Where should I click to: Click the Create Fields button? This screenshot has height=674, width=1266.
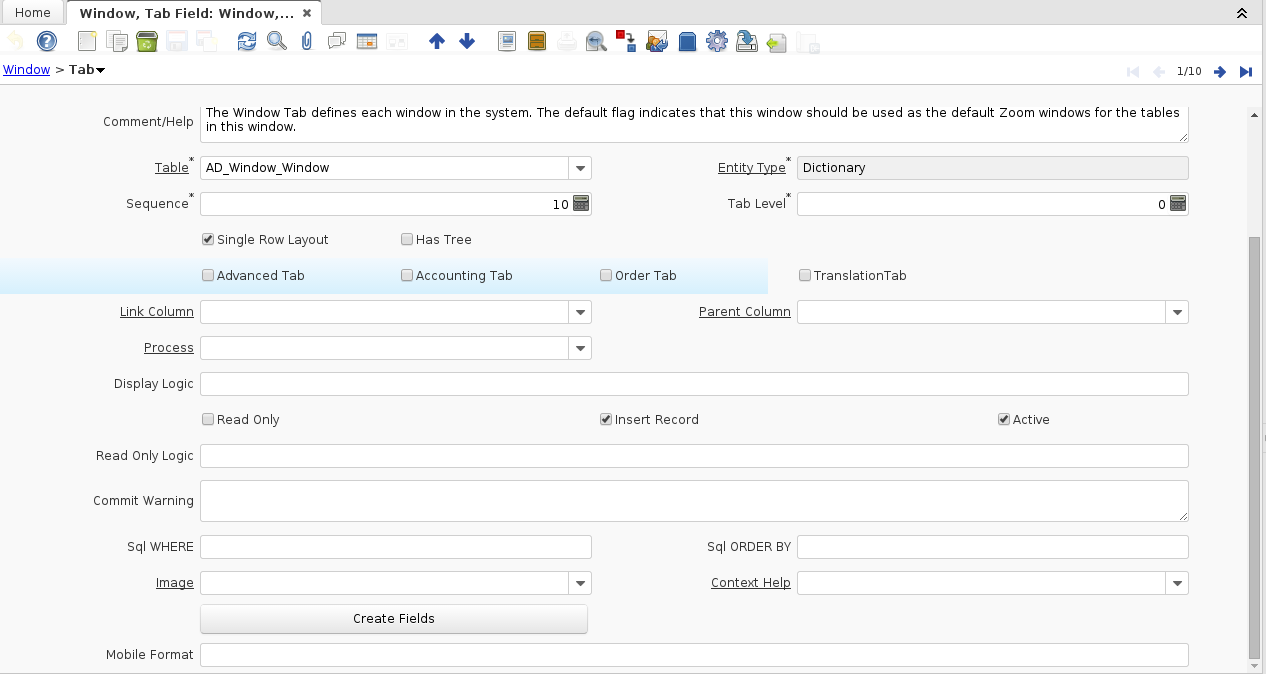[394, 619]
